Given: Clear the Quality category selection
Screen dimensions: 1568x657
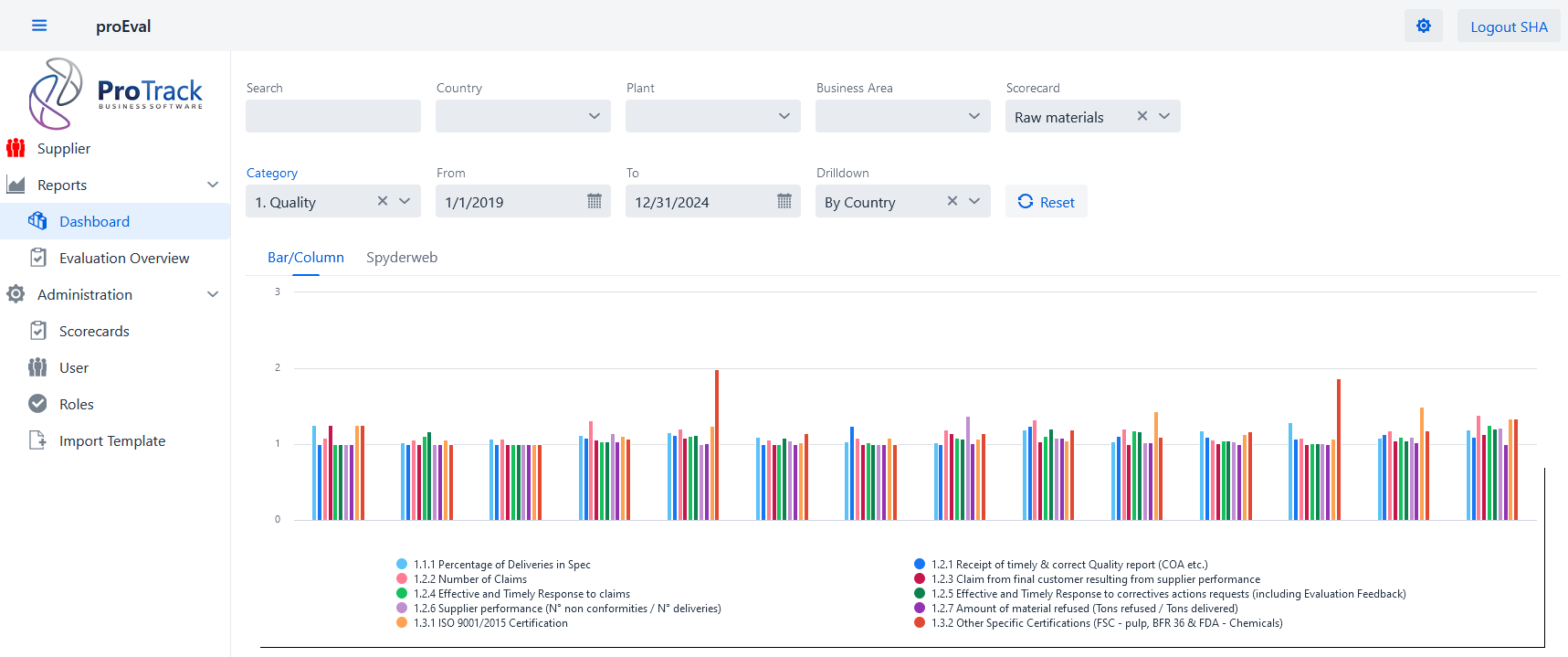Looking at the screenshot, I should 383,201.
